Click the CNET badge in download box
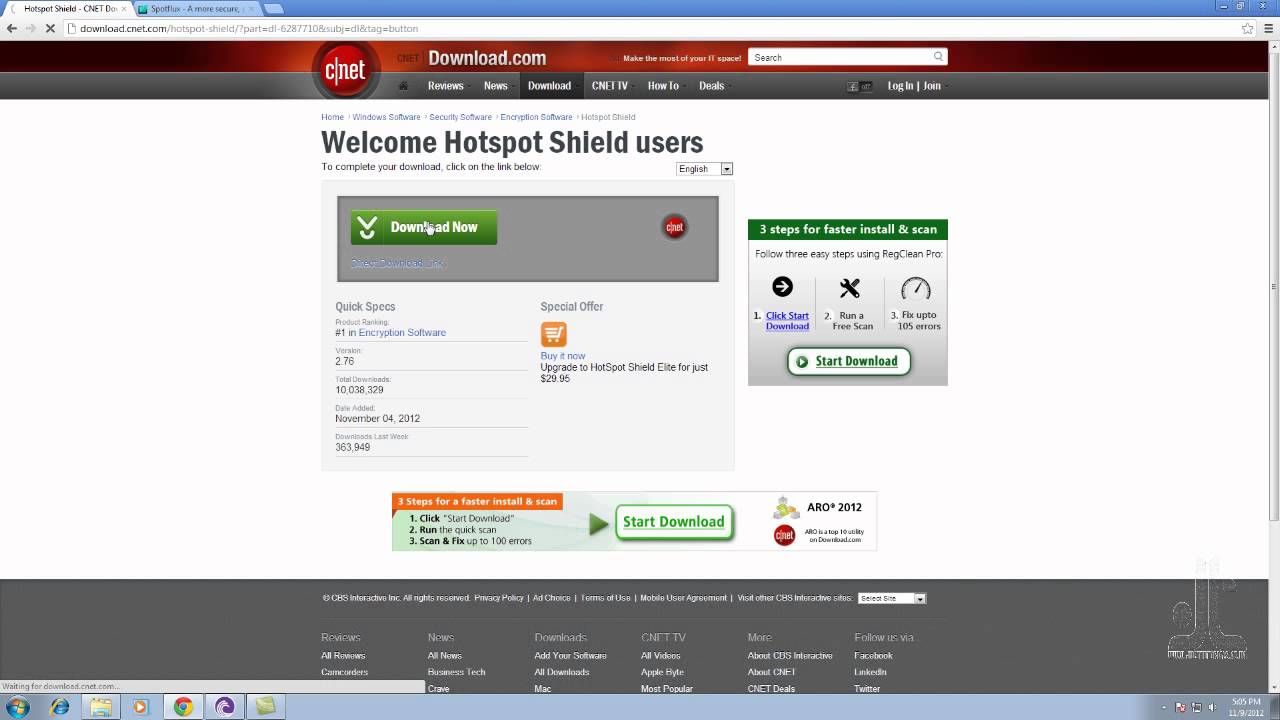 coord(675,227)
